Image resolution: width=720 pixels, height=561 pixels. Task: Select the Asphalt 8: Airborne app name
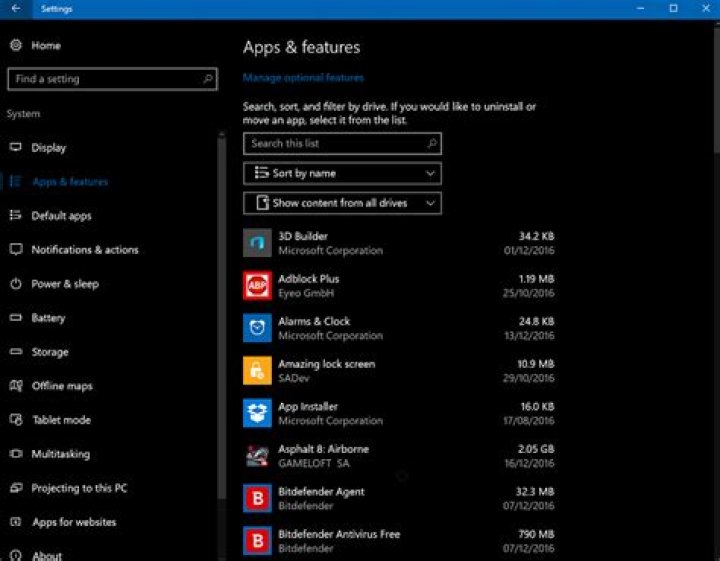(x=323, y=449)
